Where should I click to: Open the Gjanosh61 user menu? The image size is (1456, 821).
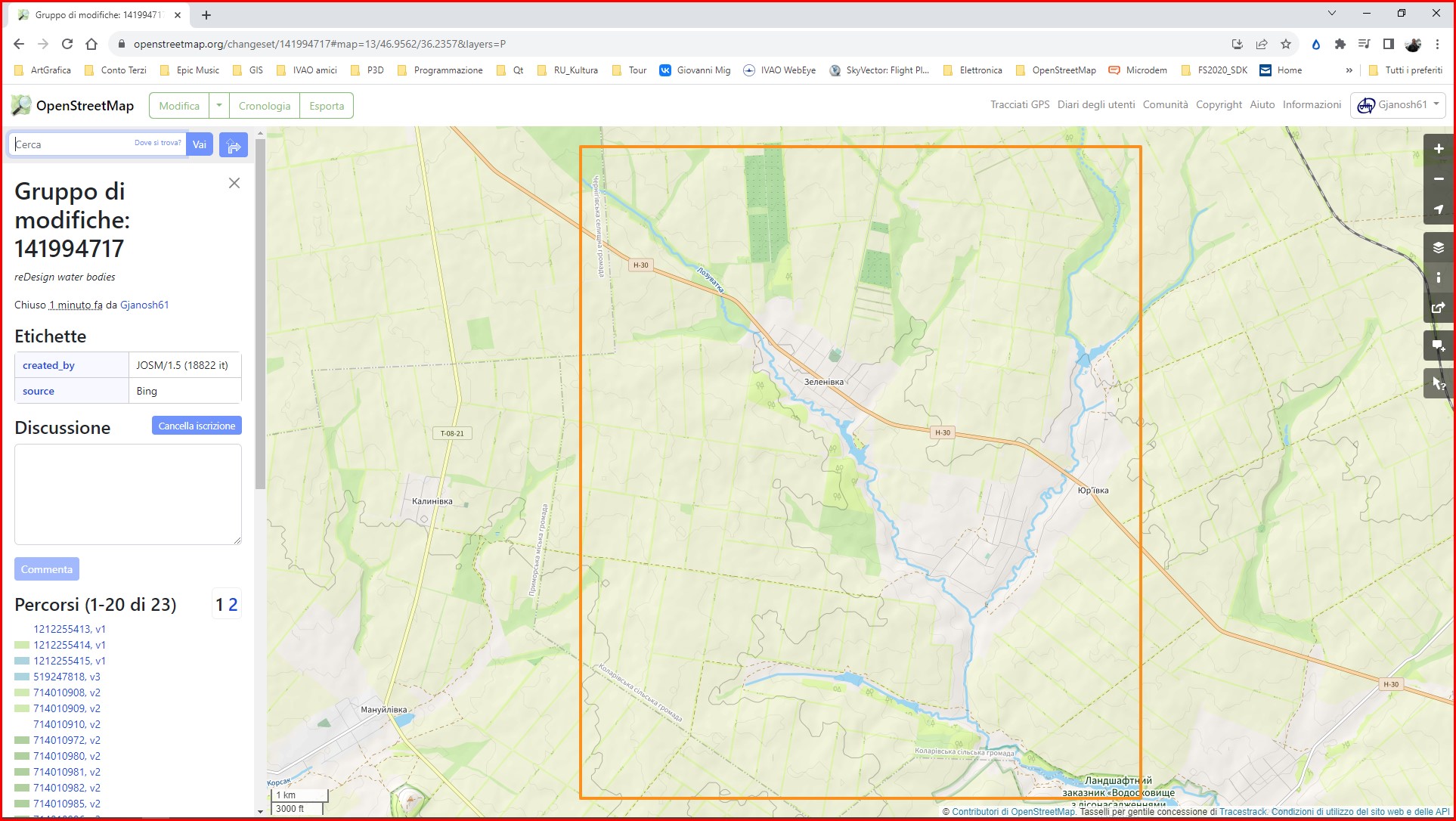[x=1398, y=105]
